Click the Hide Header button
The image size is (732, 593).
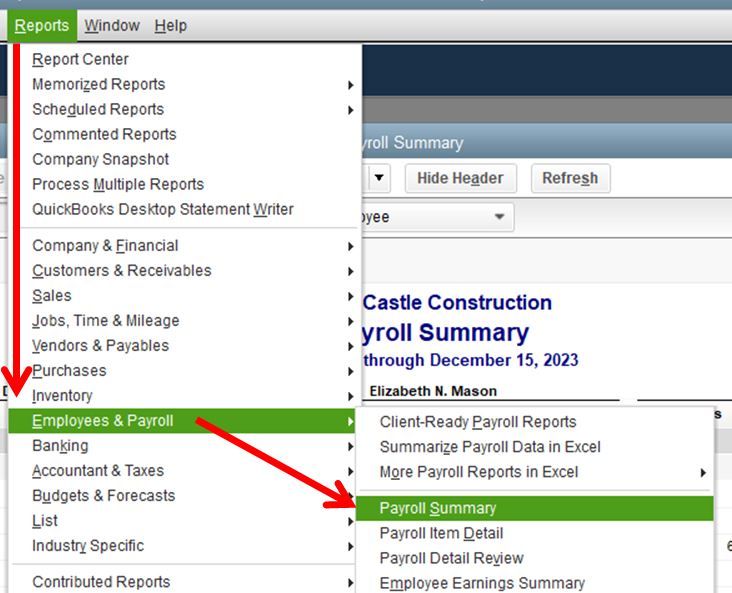461,178
